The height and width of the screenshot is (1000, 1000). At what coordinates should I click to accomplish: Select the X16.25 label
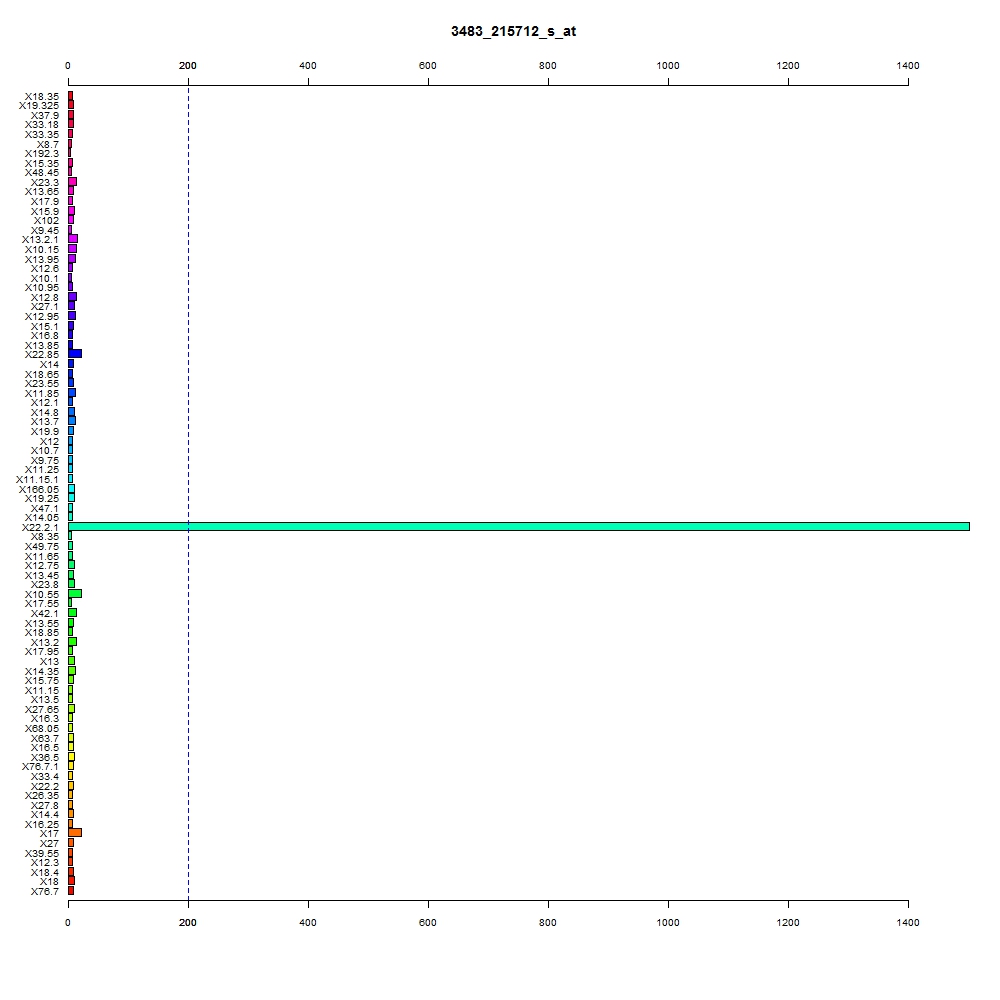pyautogui.click(x=41, y=825)
